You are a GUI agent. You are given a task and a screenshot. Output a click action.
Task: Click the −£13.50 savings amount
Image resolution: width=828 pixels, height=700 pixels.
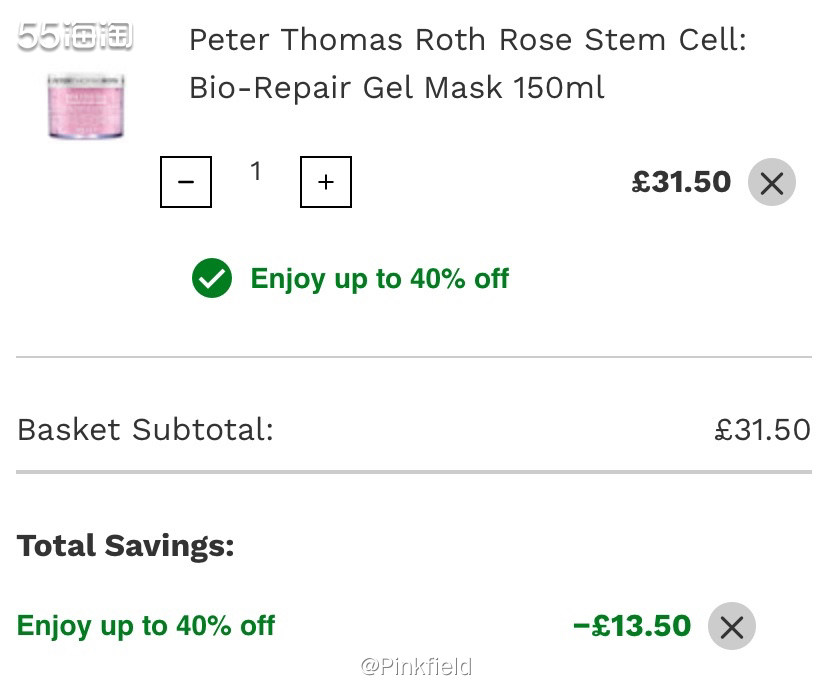(x=631, y=626)
